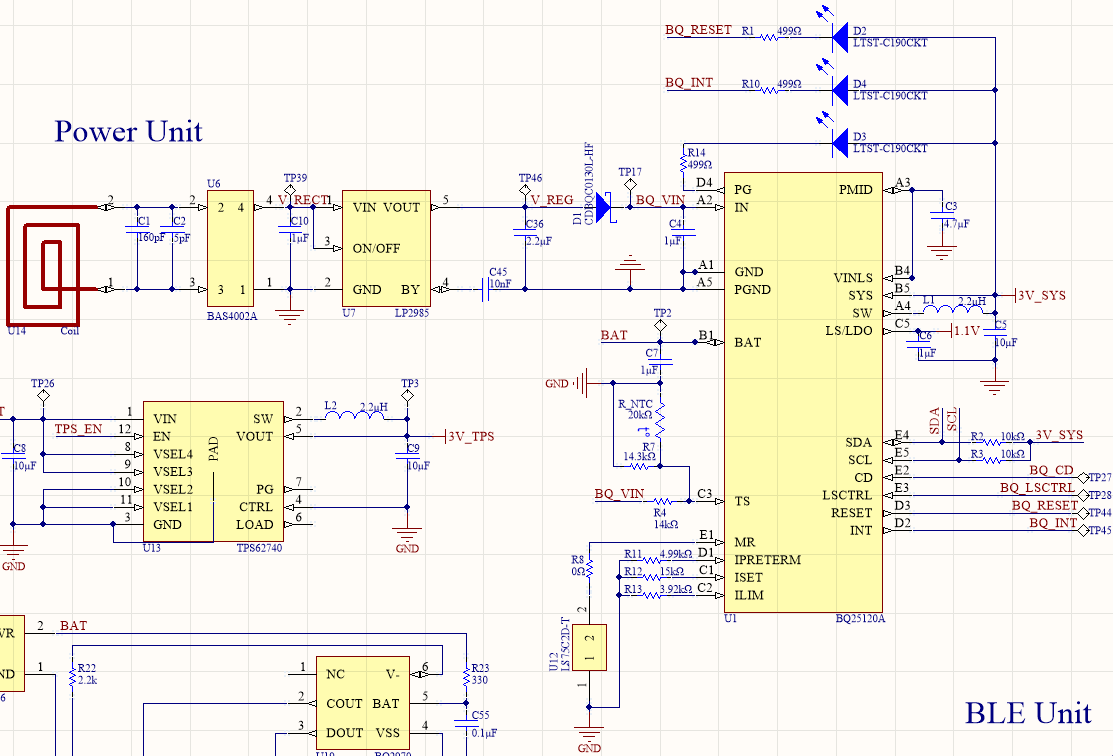Click the V_REG net label

pyautogui.click(x=552, y=200)
